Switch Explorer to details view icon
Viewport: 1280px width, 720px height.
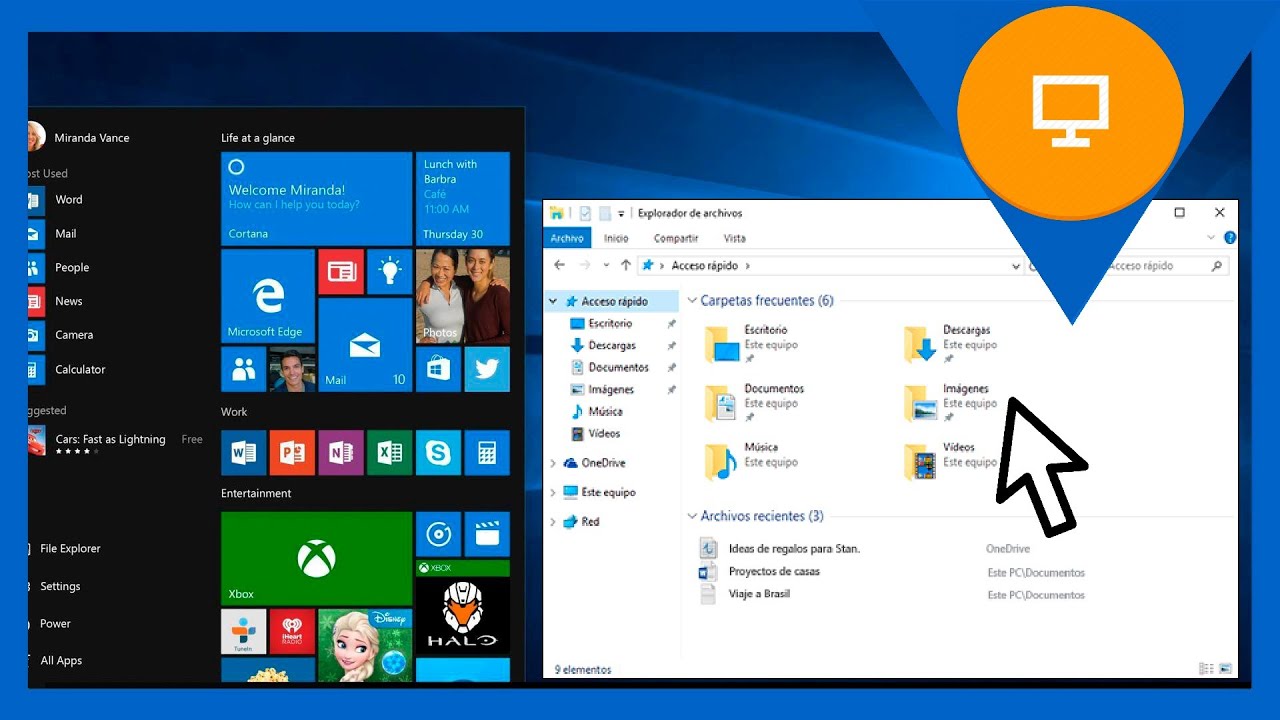pos(1204,669)
